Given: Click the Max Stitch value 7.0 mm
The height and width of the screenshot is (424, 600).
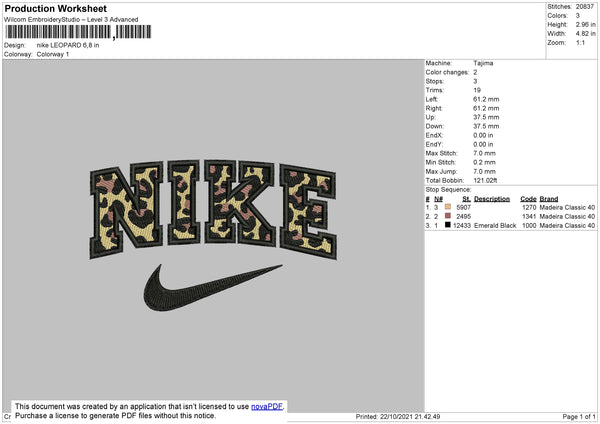Looking at the screenshot, I should pos(484,153).
